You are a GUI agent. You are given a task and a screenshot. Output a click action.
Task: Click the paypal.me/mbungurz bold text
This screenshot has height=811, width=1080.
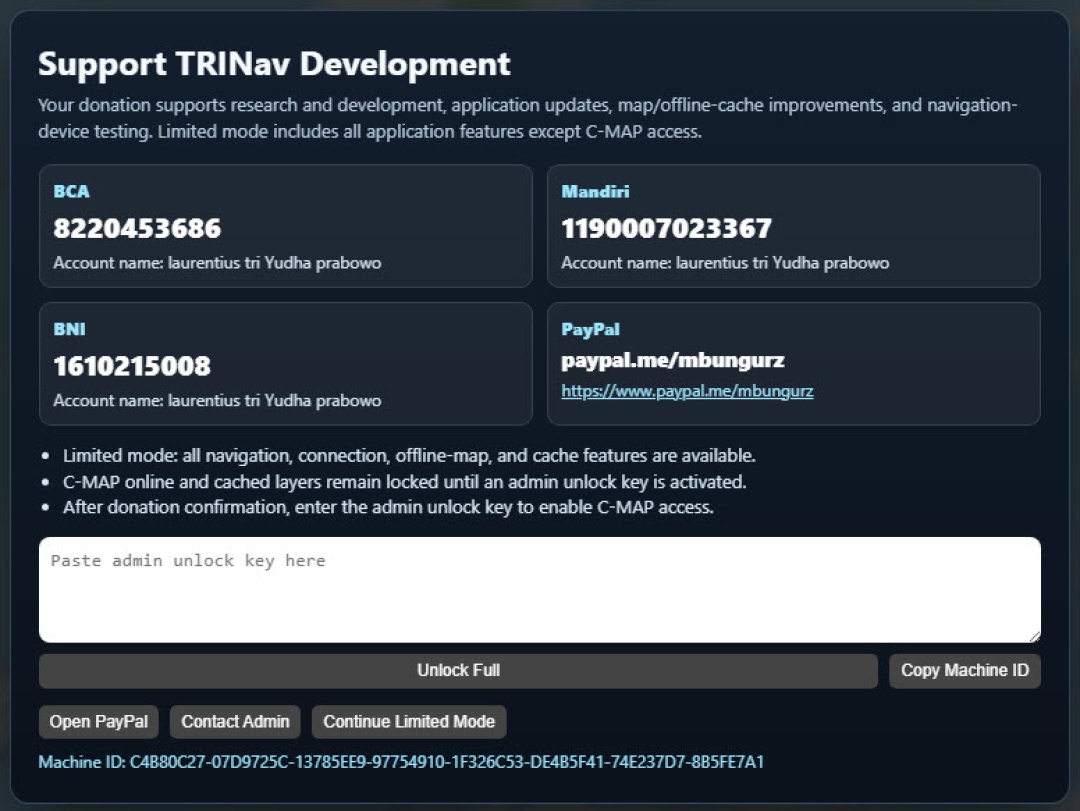tap(673, 360)
